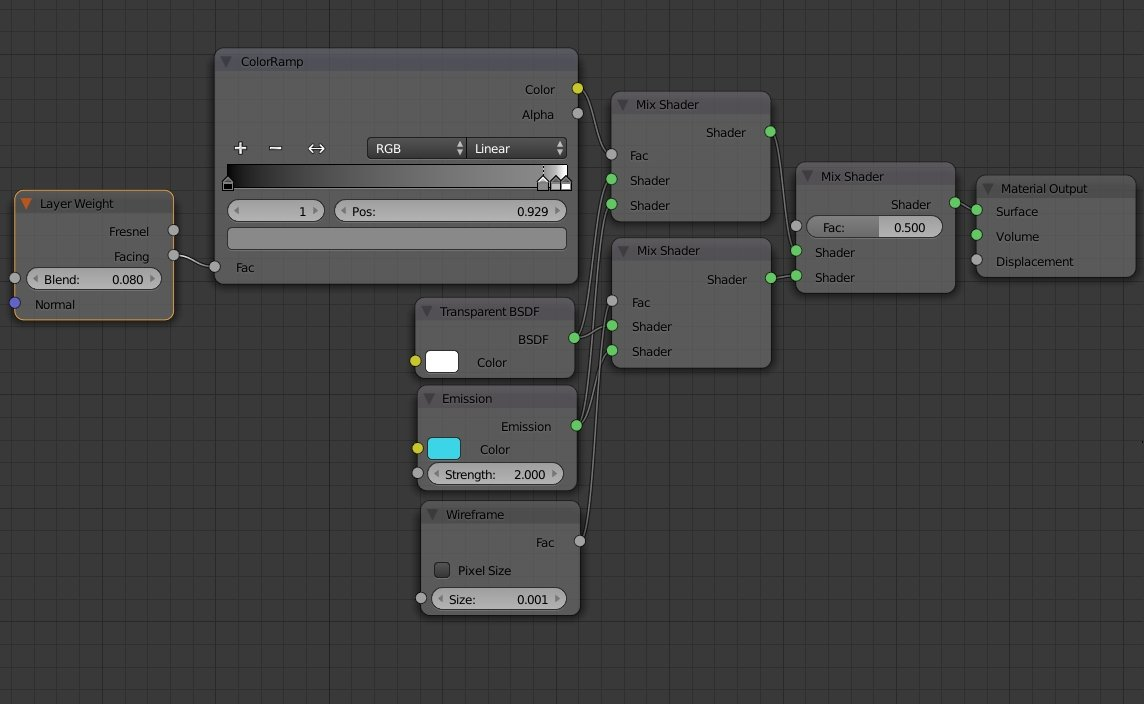Open the Linear interpolation dropdown

point(516,148)
